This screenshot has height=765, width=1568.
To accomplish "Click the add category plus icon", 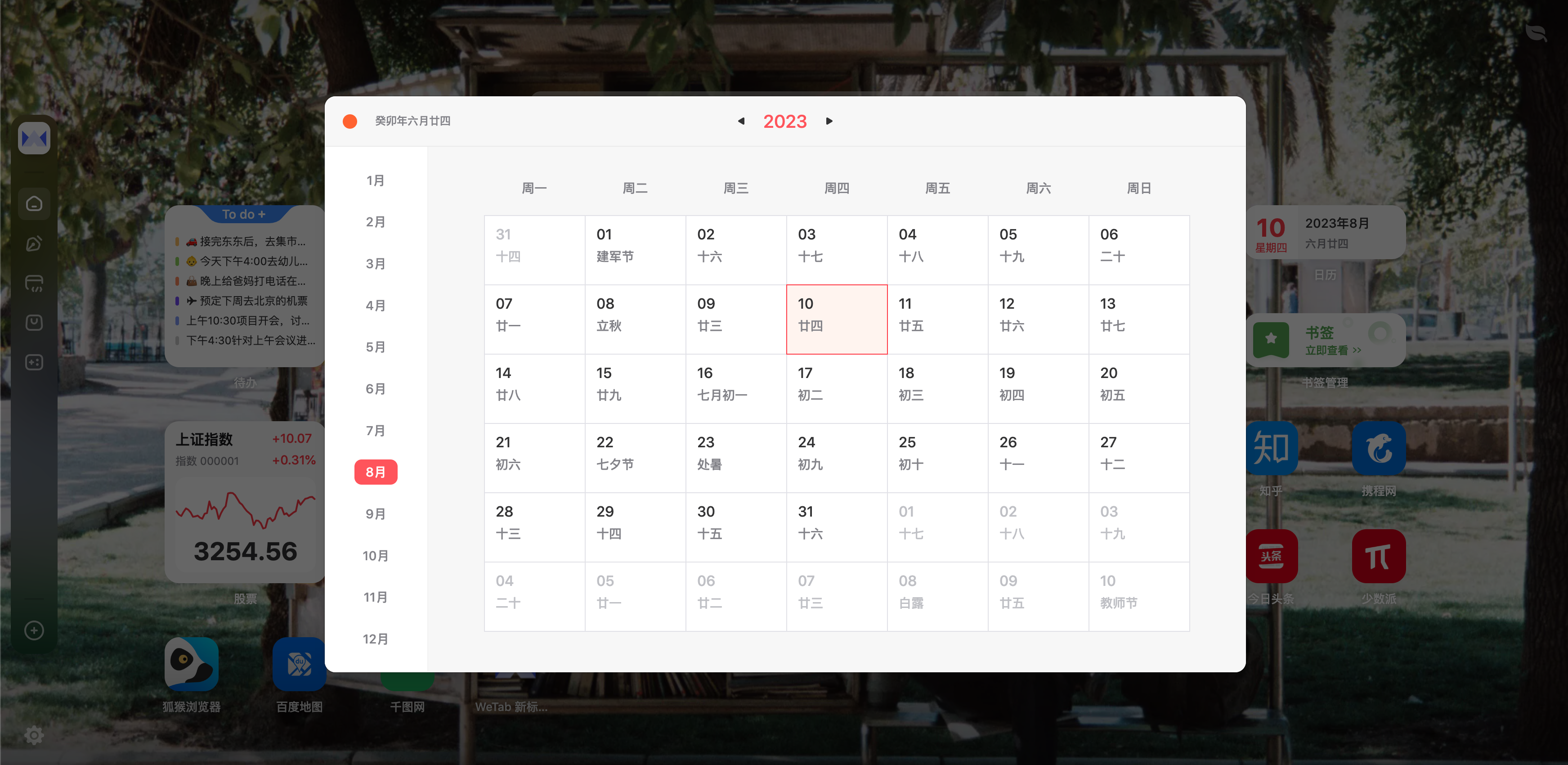I will (x=34, y=630).
